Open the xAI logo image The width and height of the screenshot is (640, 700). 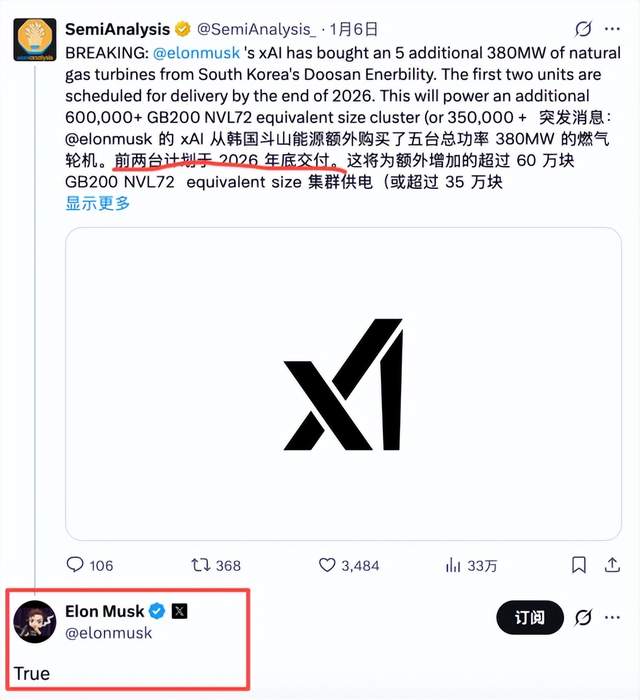point(343,385)
